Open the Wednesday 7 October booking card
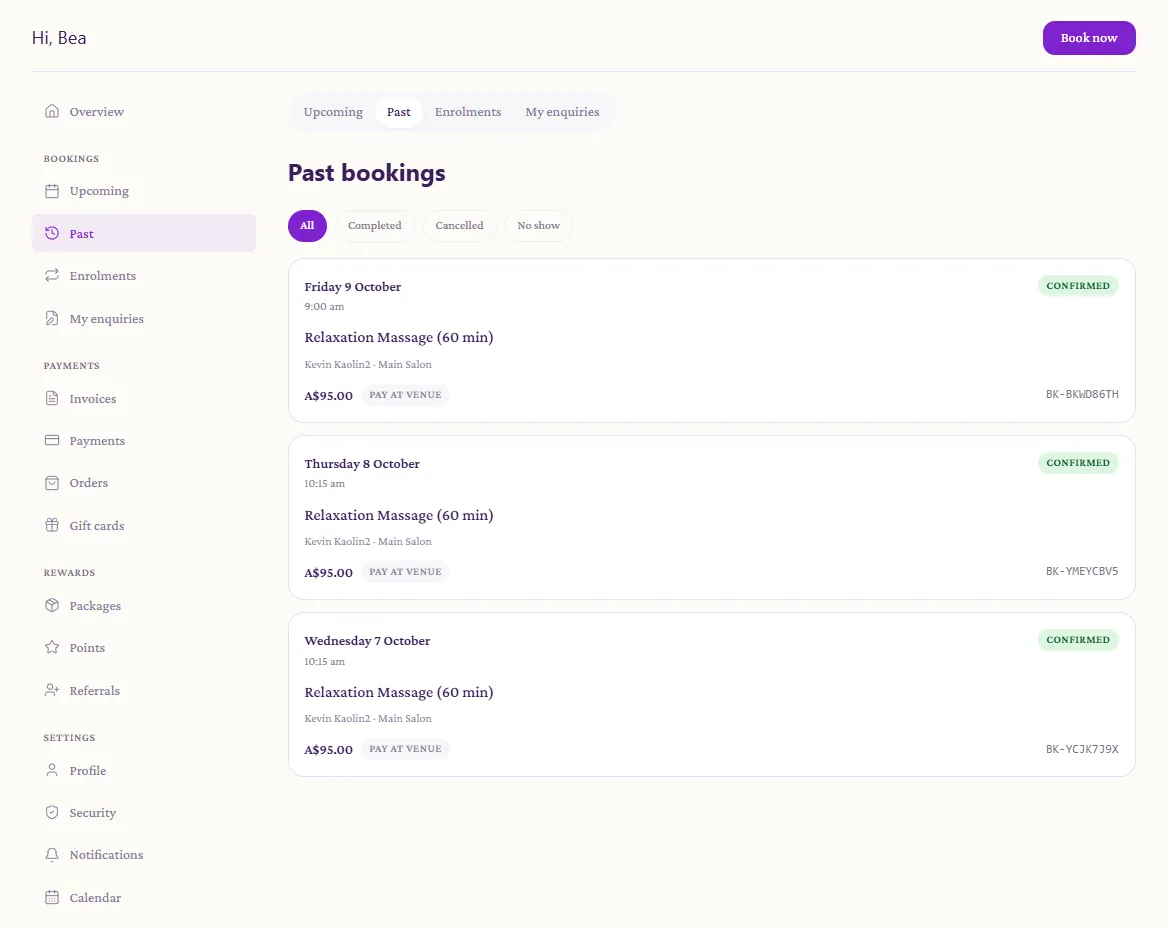 711,695
